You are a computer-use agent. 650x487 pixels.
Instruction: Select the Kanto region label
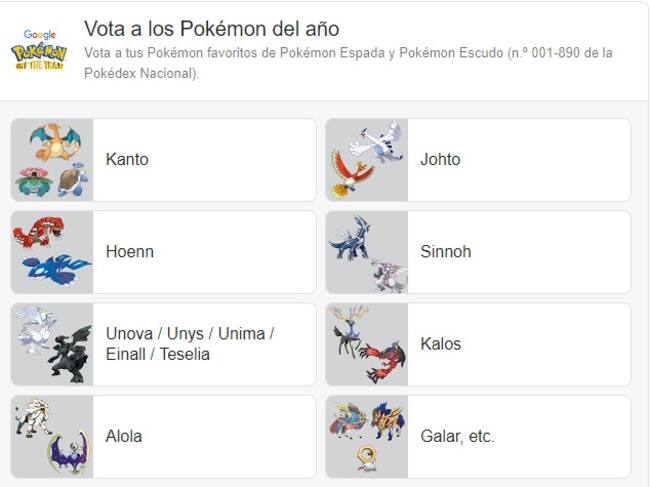127,160
